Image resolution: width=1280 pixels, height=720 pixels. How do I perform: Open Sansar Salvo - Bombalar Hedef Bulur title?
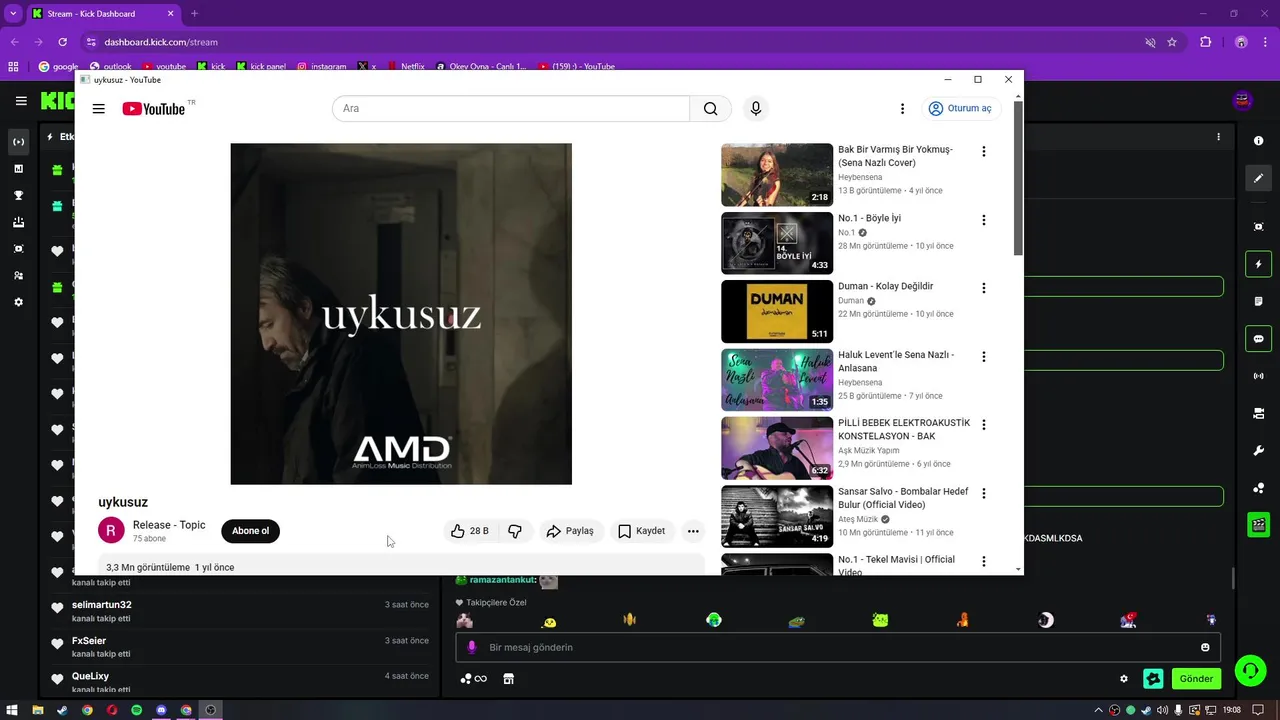pyautogui.click(x=903, y=498)
